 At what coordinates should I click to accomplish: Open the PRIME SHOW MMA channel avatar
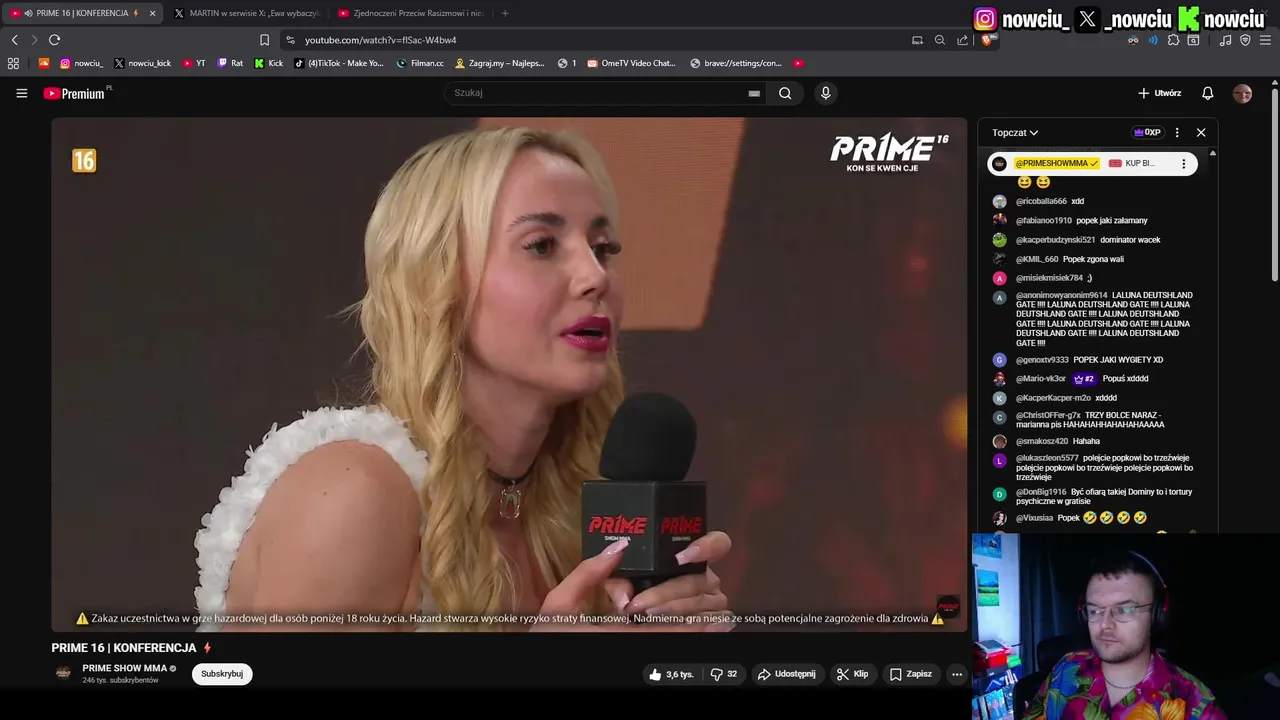coord(63,673)
